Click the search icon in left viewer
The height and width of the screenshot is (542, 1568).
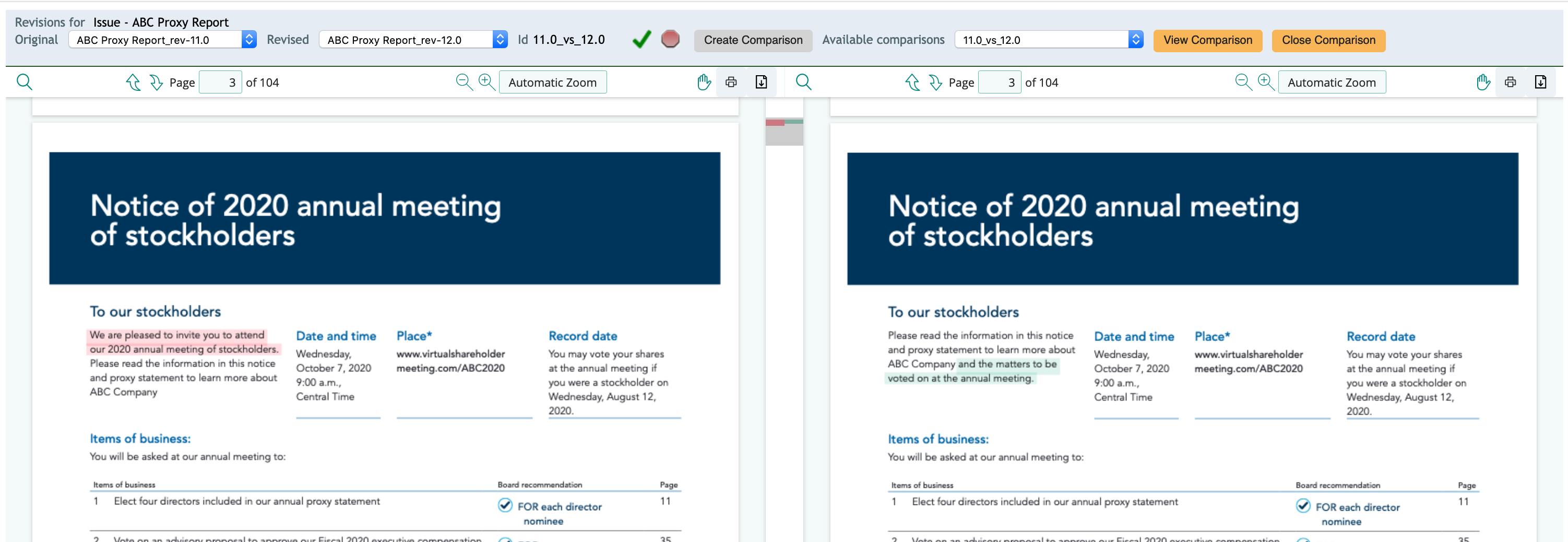(x=25, y=82)
